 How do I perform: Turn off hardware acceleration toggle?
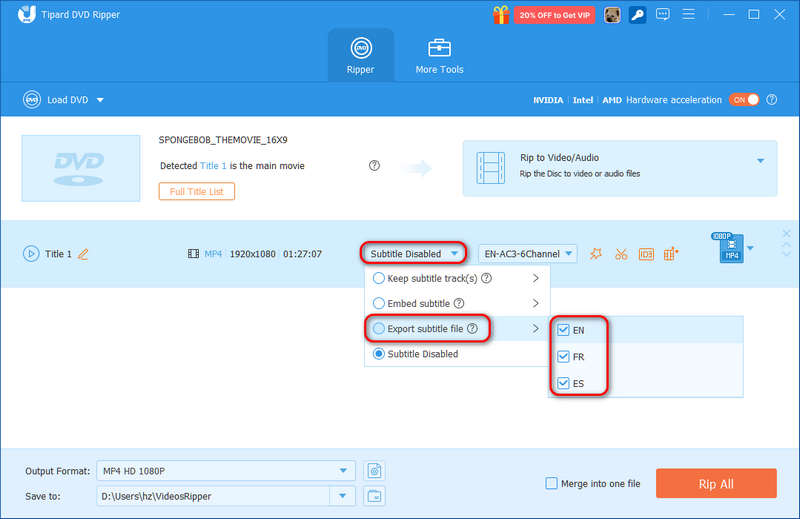point(744,100)
